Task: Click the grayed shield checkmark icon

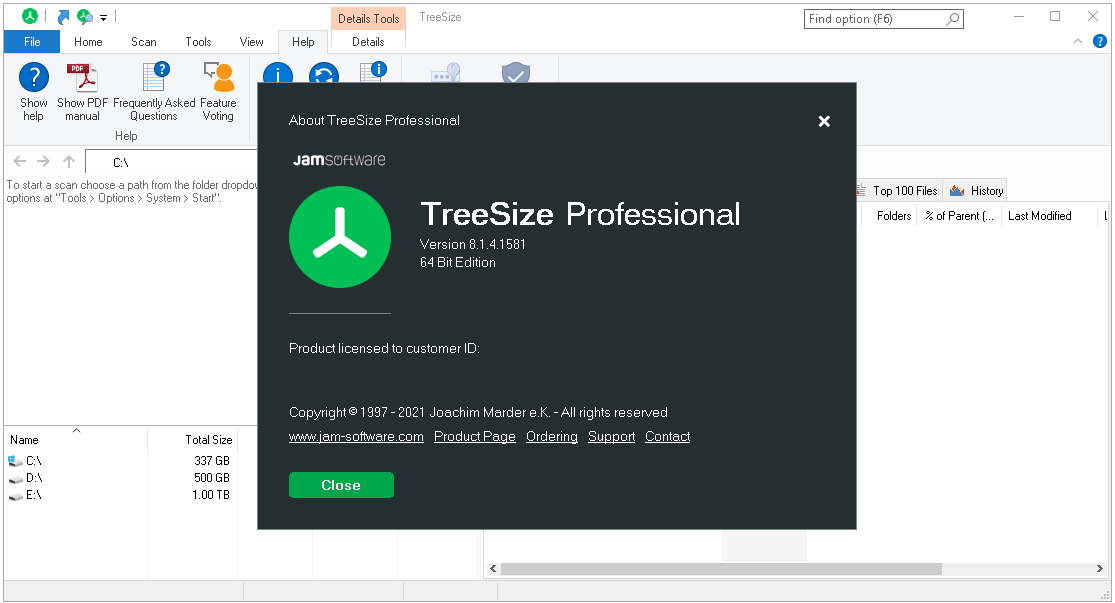Action: 516,73
